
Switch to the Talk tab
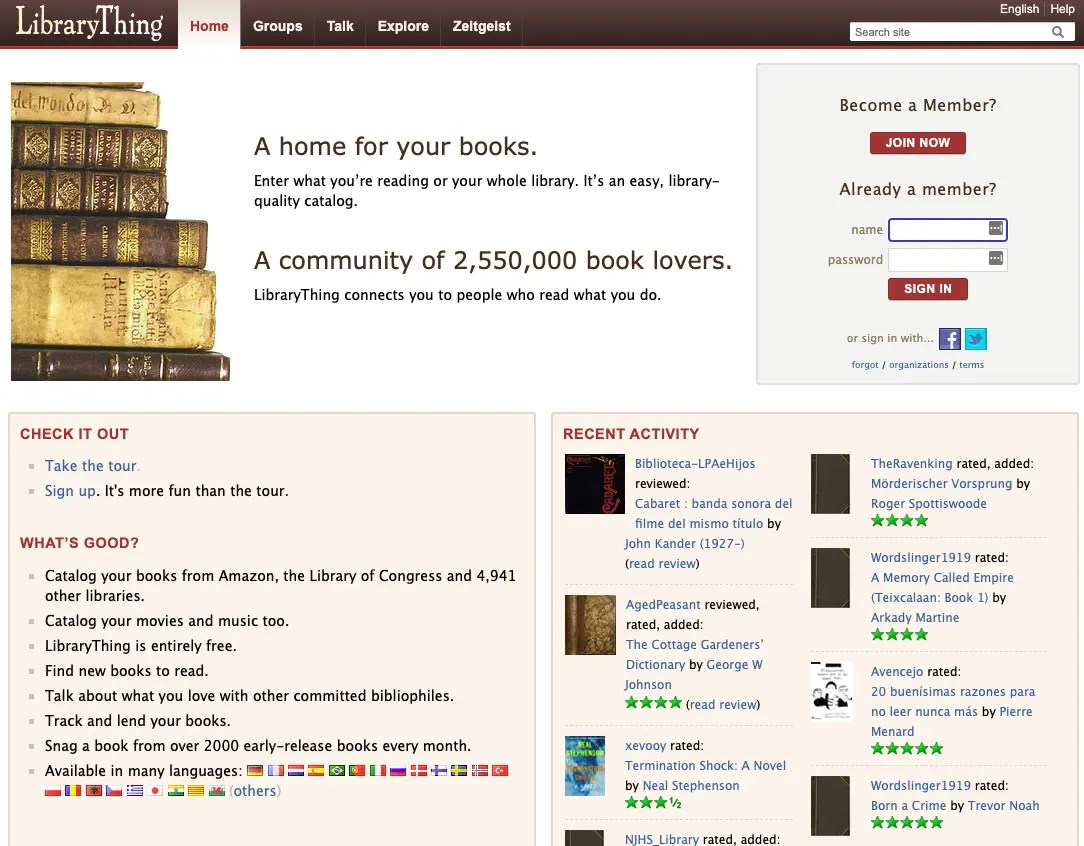tap(340, 27)
